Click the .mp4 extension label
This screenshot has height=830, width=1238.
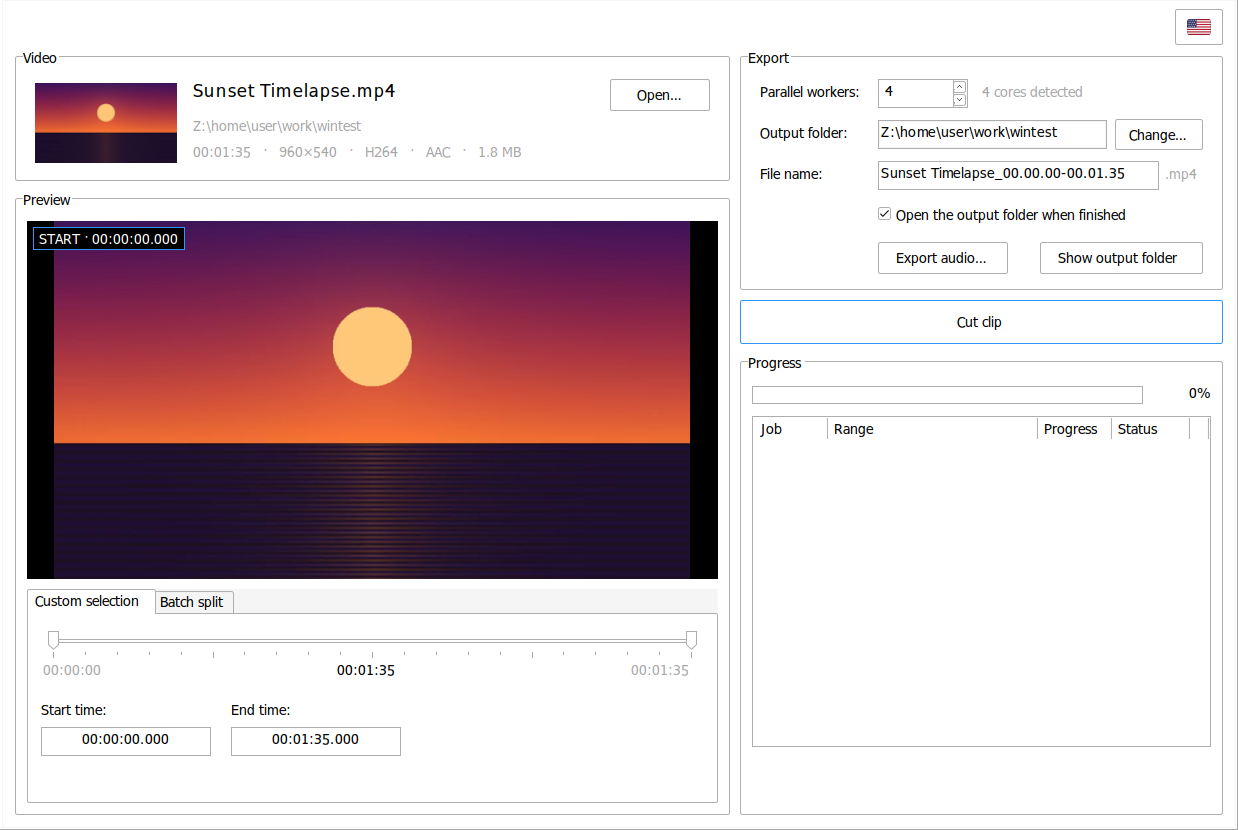point(1181,174)
